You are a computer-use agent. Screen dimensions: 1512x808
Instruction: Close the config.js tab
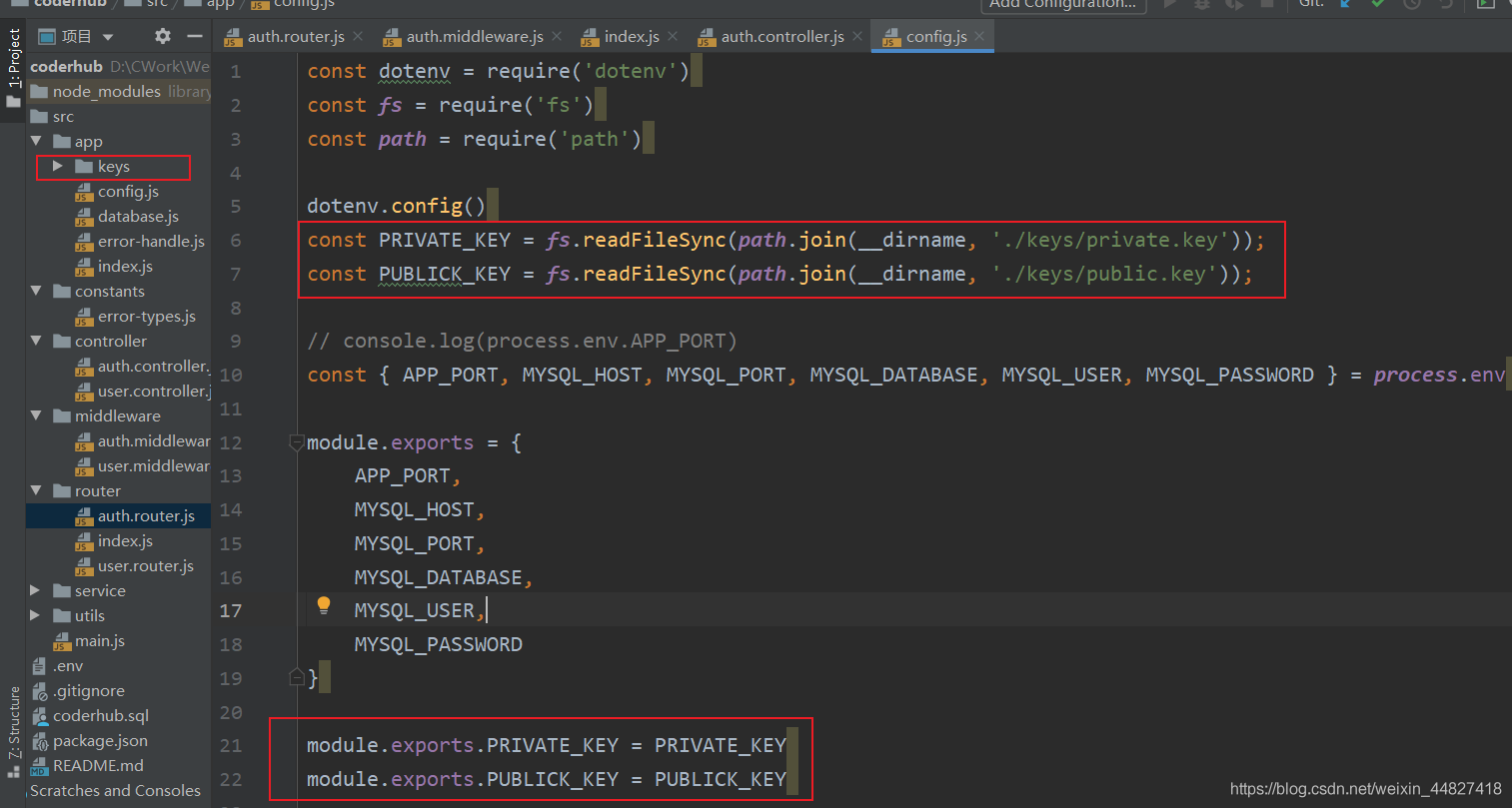click(979, 36)
